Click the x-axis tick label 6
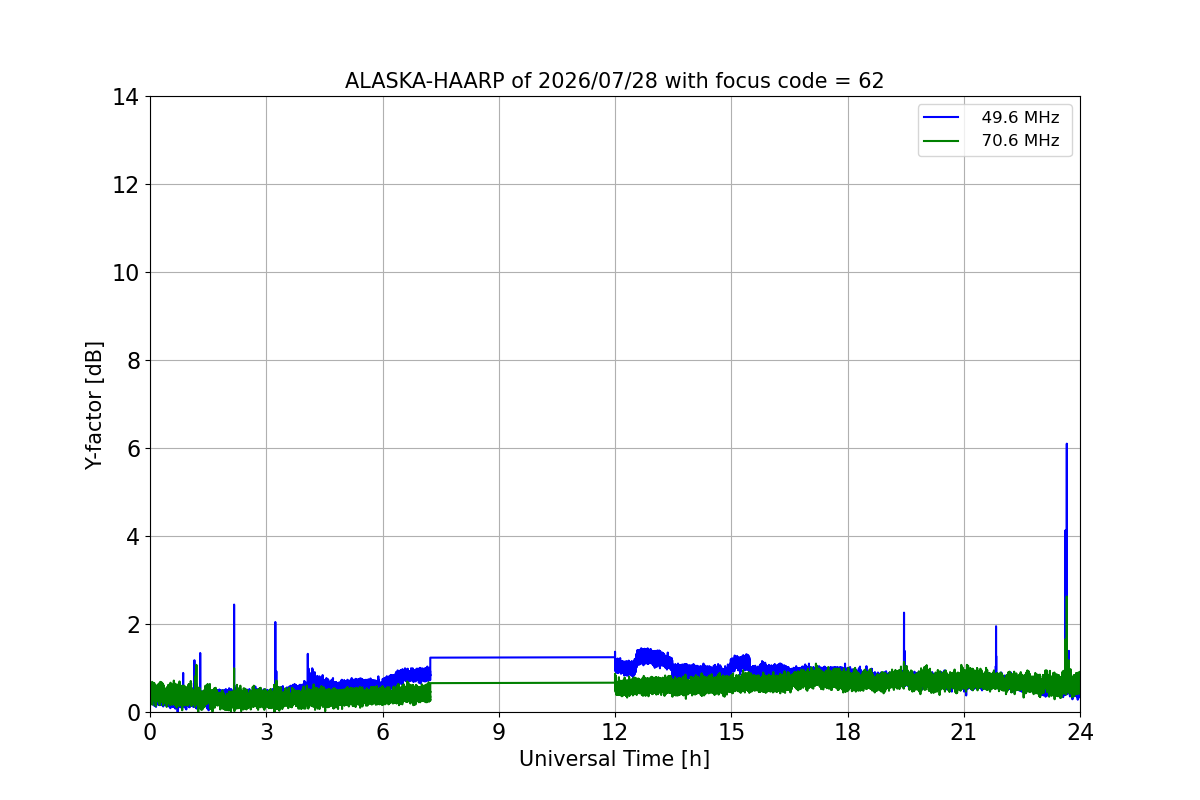The image size is (1200, 800). 383,732
